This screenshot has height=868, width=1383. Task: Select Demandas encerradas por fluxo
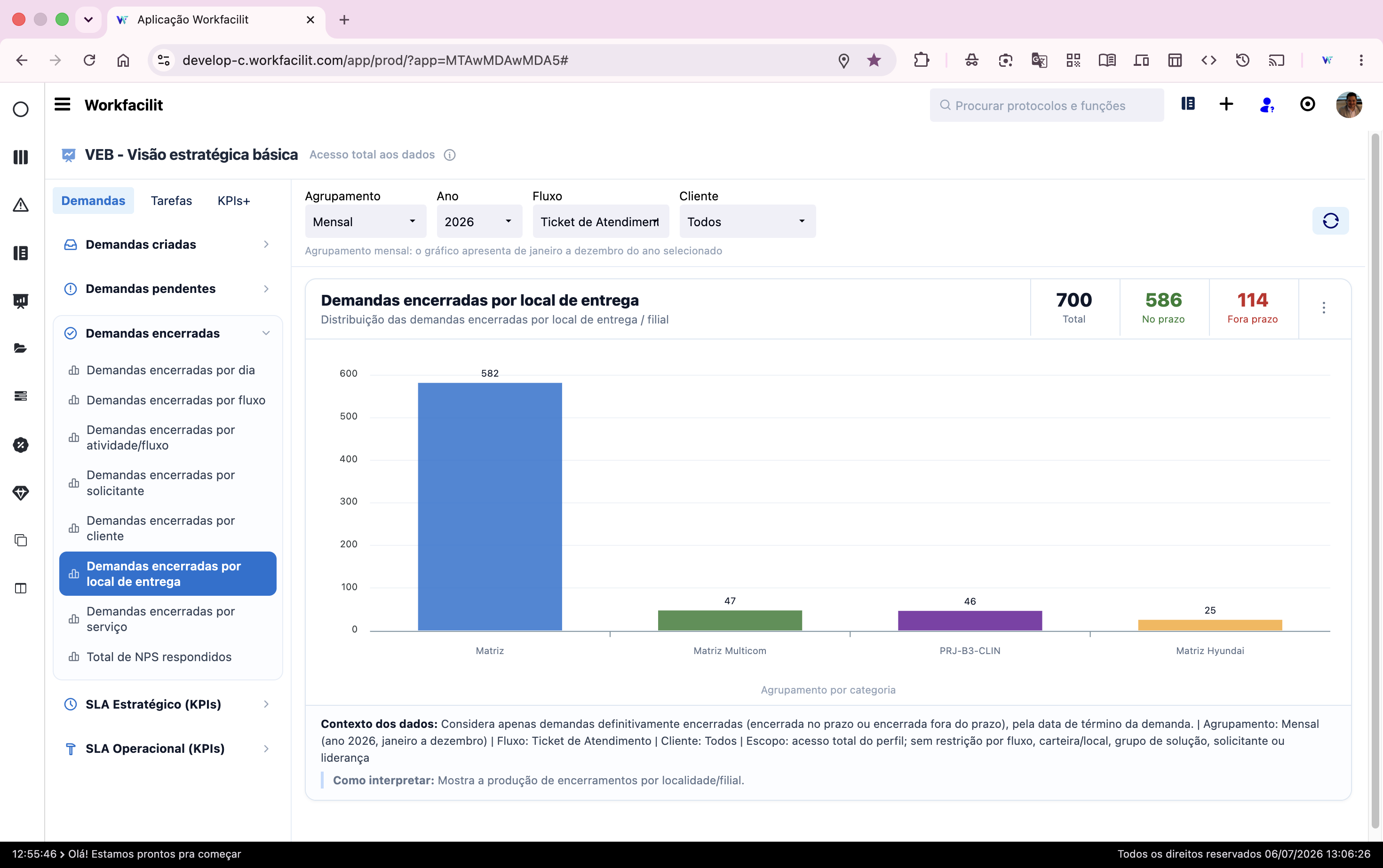tap(168, 400)
